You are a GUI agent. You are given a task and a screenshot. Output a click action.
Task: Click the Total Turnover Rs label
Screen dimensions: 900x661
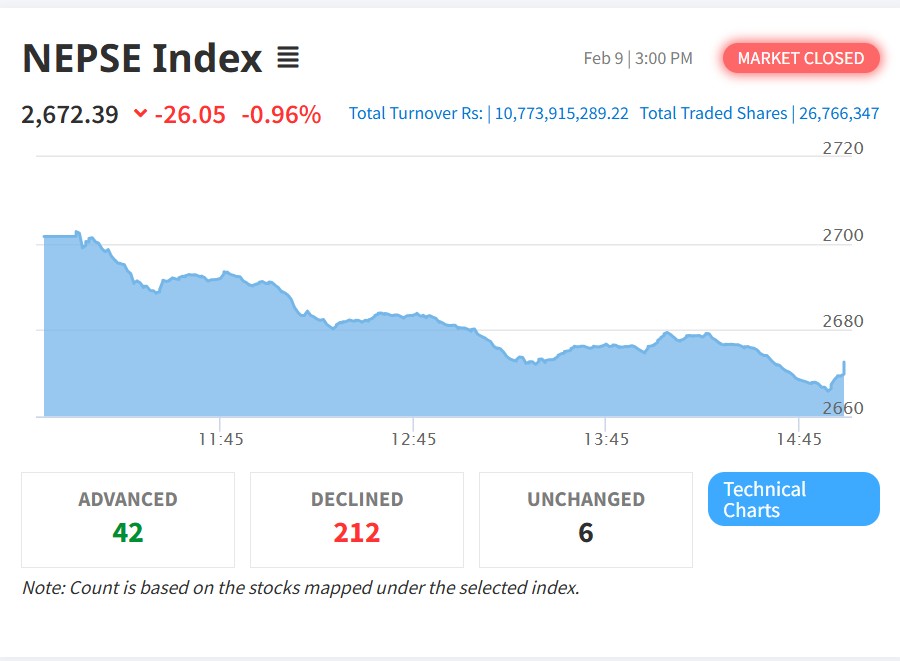click(416, 114)
